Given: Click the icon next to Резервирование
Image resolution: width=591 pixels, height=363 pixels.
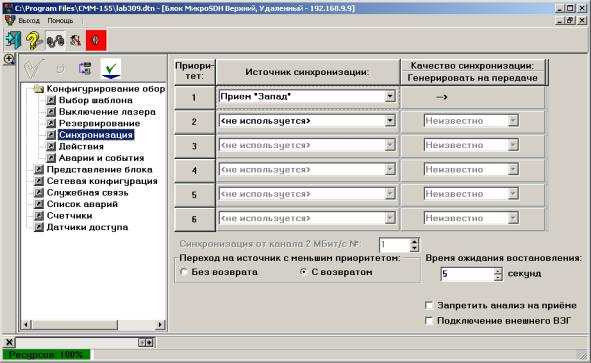Looking at the screenshot, I should (51, 123).
